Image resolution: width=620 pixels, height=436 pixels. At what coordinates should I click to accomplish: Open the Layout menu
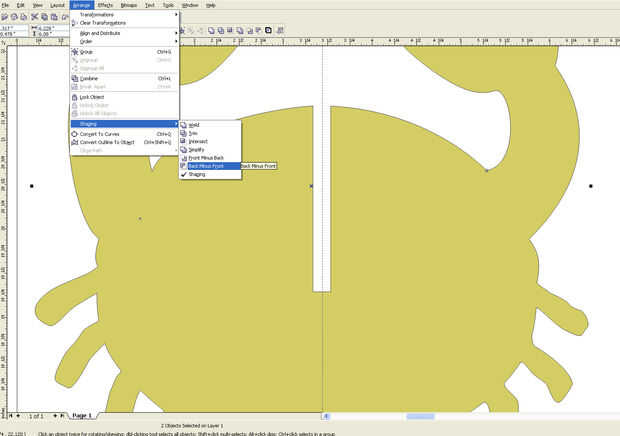pos(57,5)
